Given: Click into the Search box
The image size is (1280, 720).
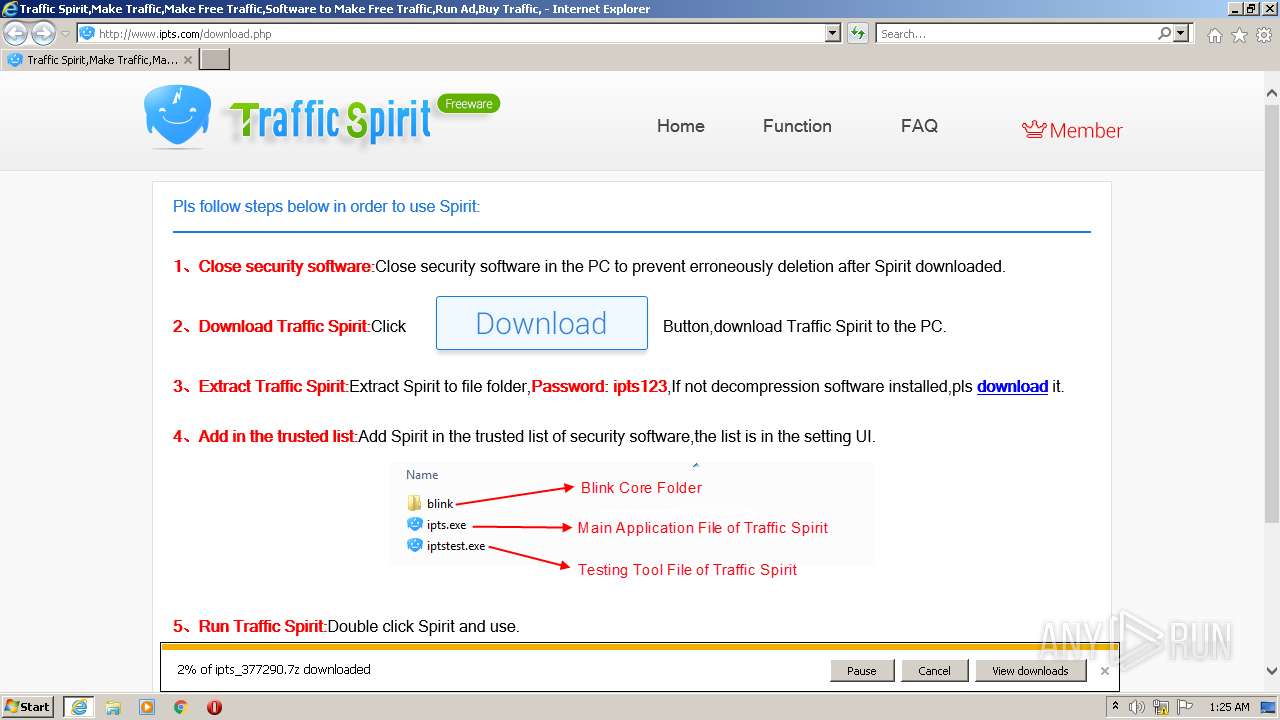Looking at the screenshot, I should pyautogui.click(x=1016, y=34).
